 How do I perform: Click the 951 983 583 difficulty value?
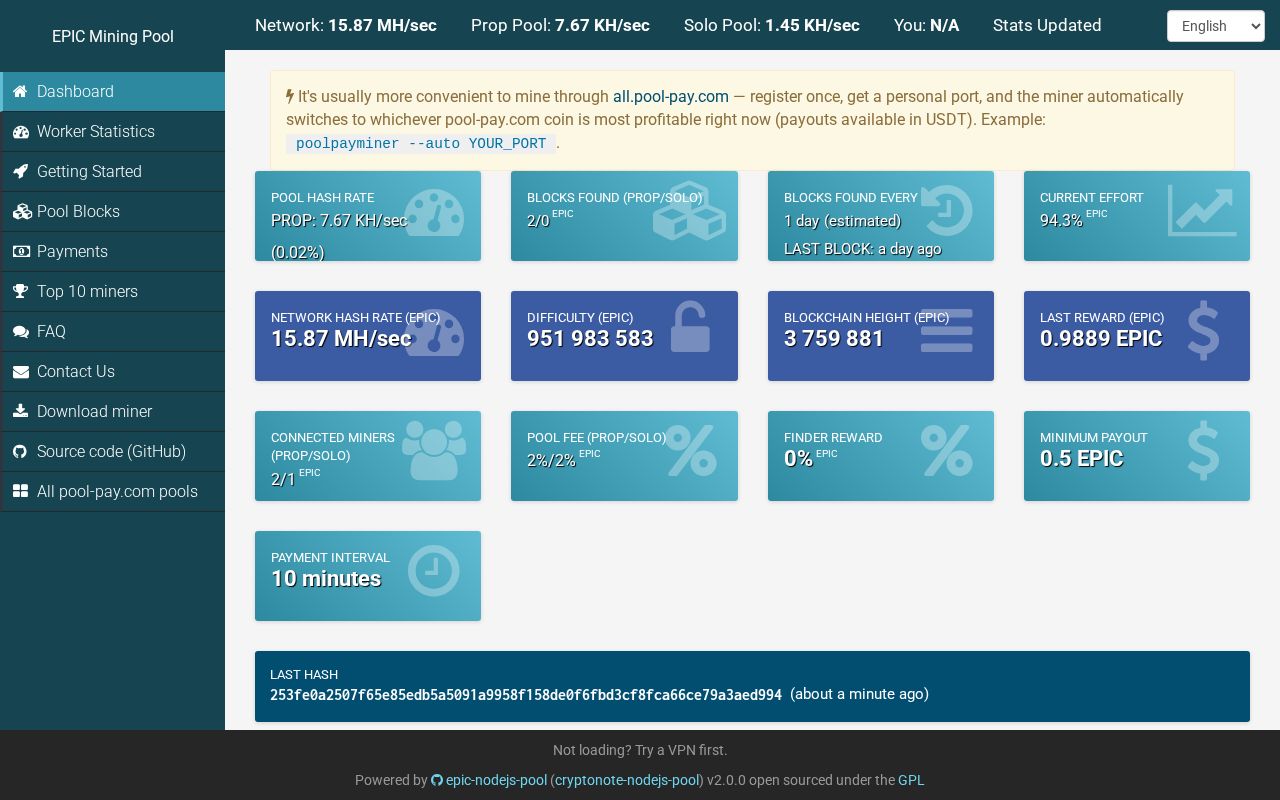(590, 339)
